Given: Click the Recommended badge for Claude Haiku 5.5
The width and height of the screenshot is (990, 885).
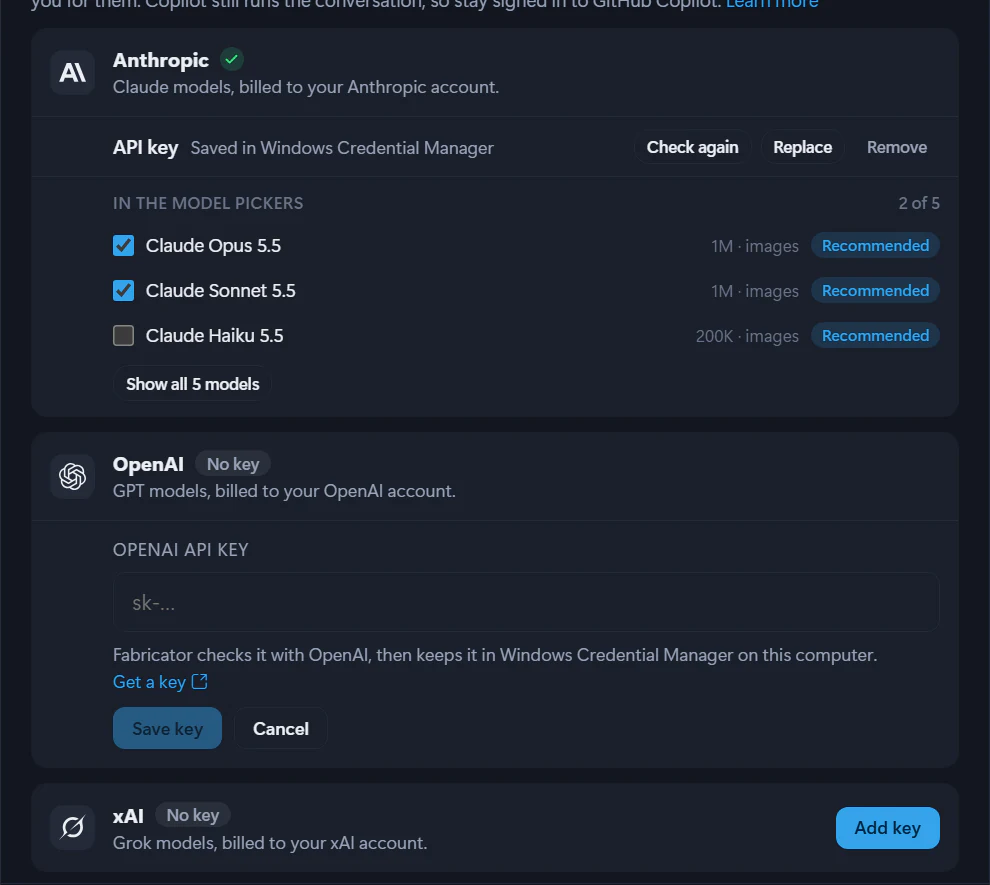Looking at the screenshot, I should tap(875, 335).
